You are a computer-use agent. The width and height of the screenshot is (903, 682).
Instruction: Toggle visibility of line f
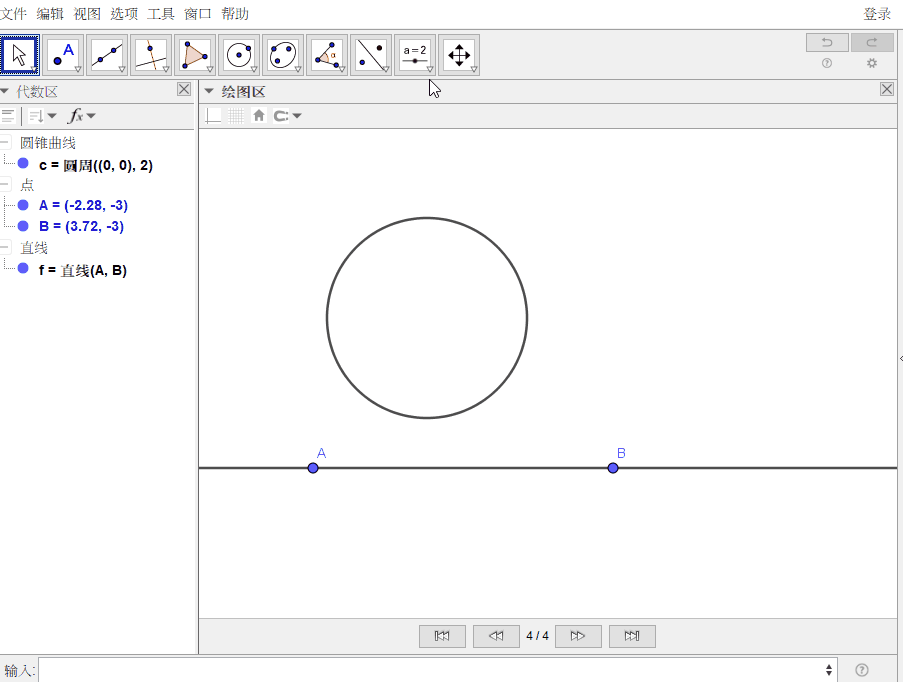pyautogui.click(x=22, y=269)
